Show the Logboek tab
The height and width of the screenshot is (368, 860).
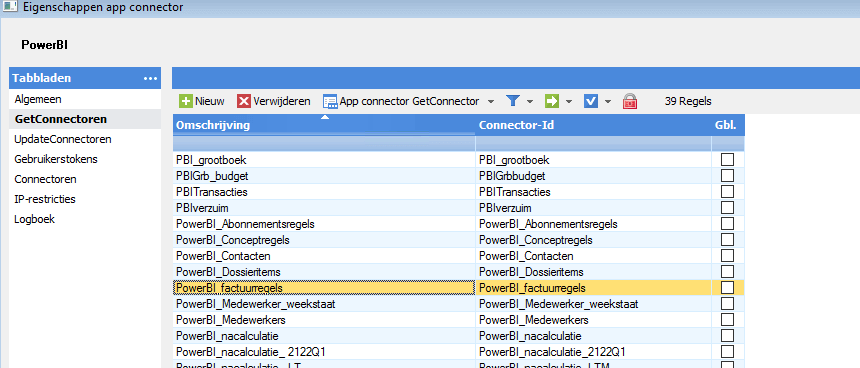(85, 219)
